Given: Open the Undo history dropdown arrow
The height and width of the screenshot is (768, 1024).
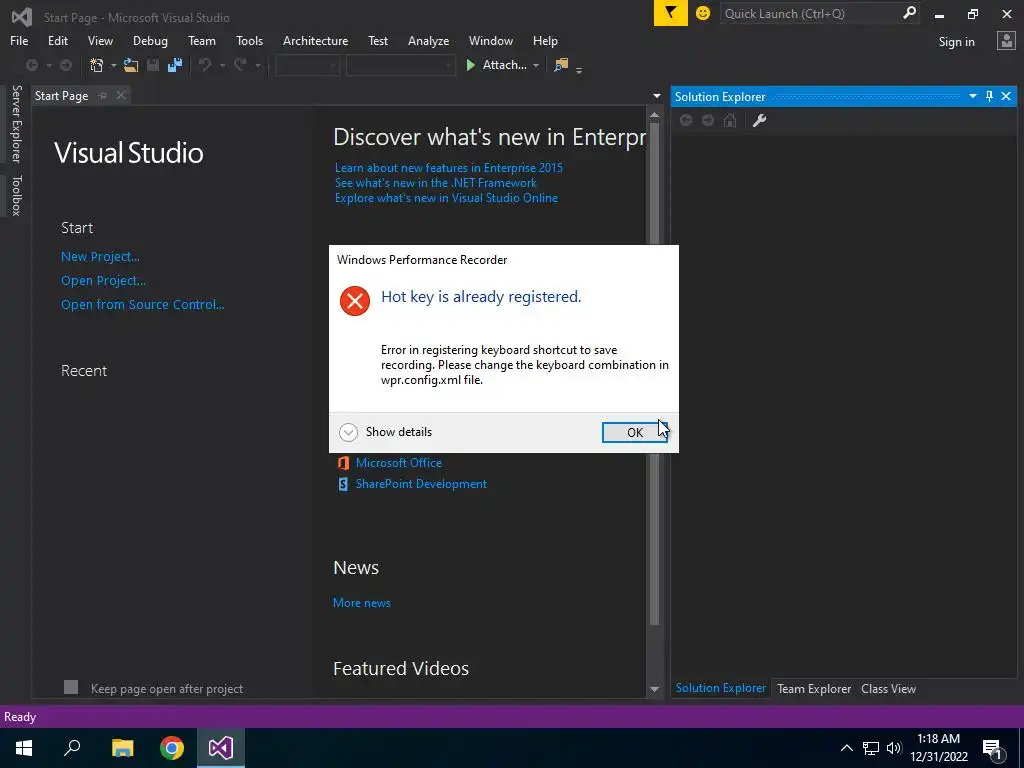Looking at the screenshot, I should pyautogui.click(x=222, y=65).
